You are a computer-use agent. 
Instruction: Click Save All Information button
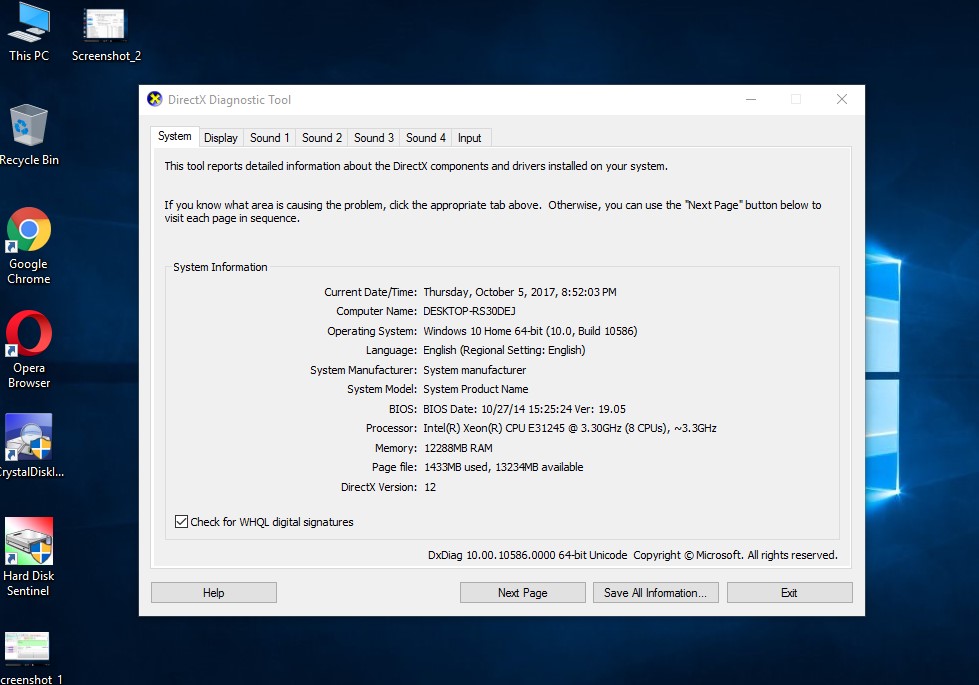(655, 593)
